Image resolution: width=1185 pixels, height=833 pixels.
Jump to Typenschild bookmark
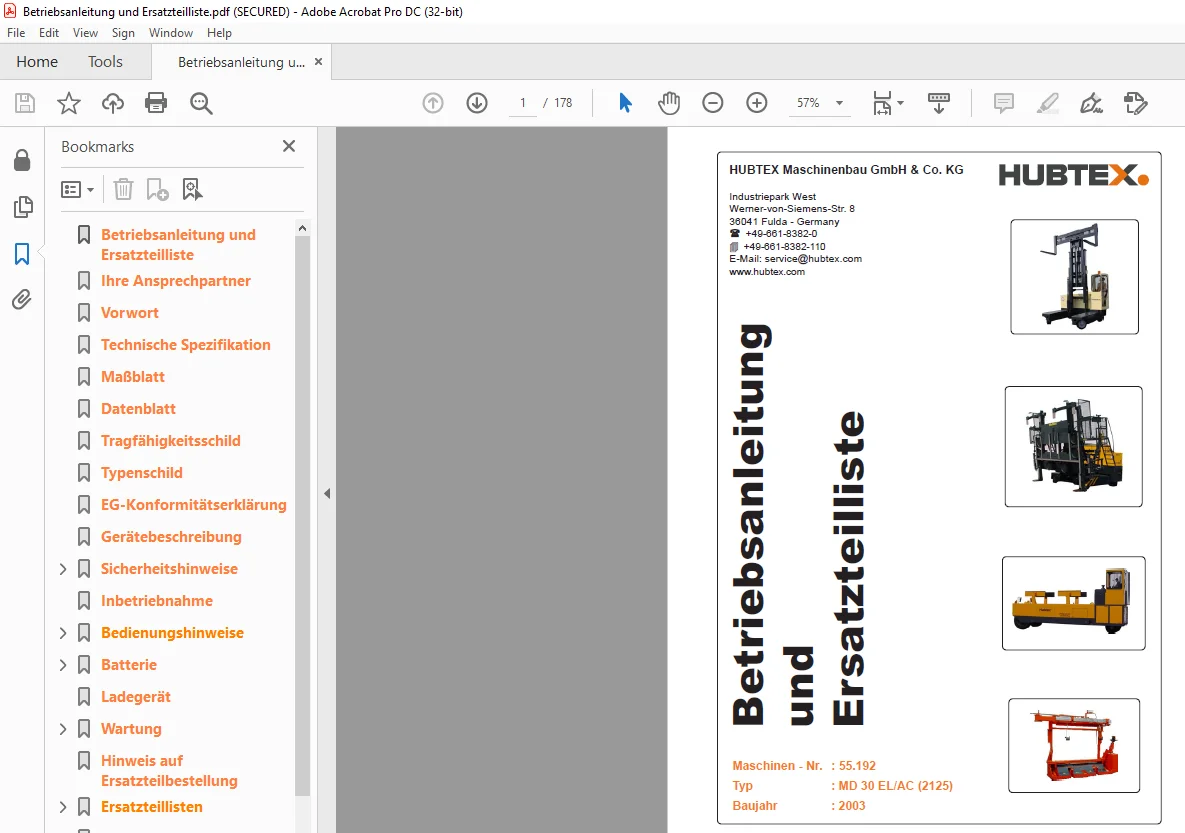pyautogui.click(x=142, y=473)
